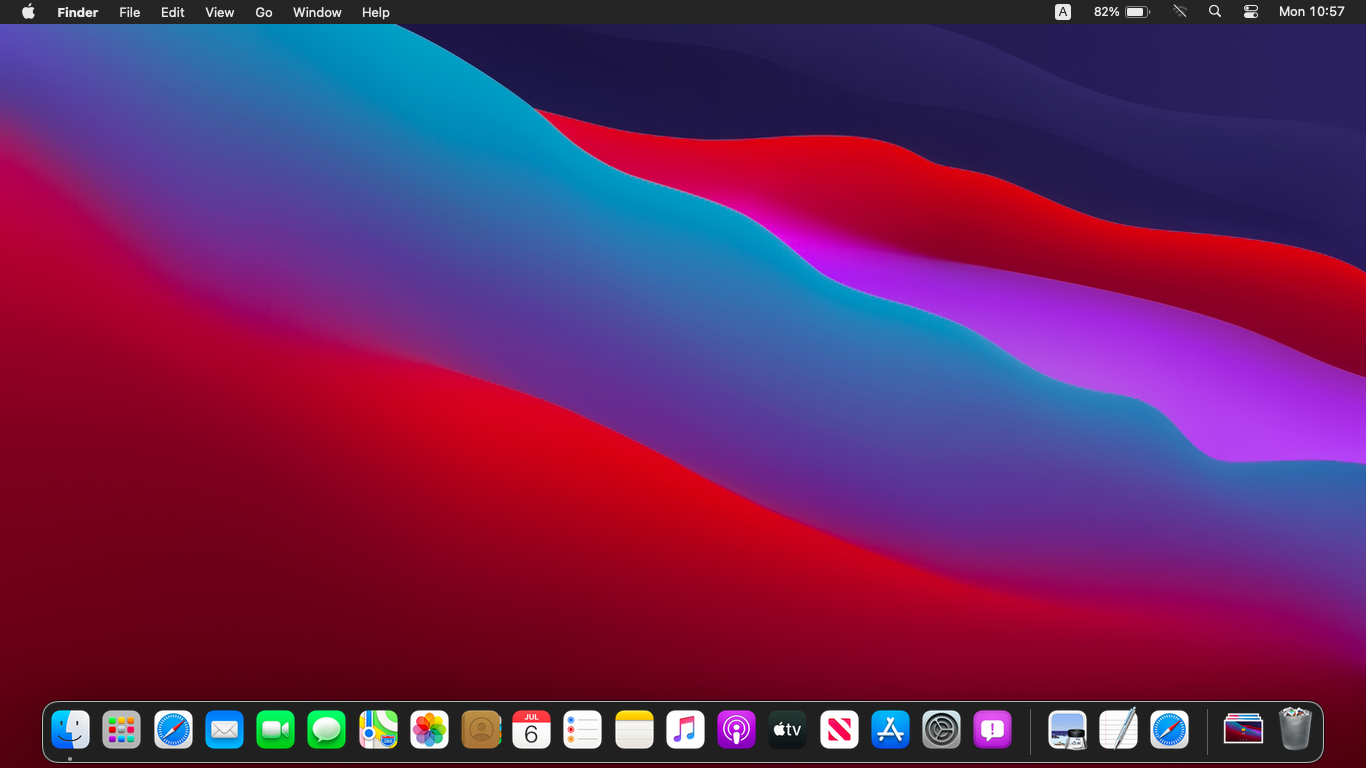Screen dimensions: 1366x768
Task: Launch TextEdit from the Dock
Action: (x=1118, y=730)
